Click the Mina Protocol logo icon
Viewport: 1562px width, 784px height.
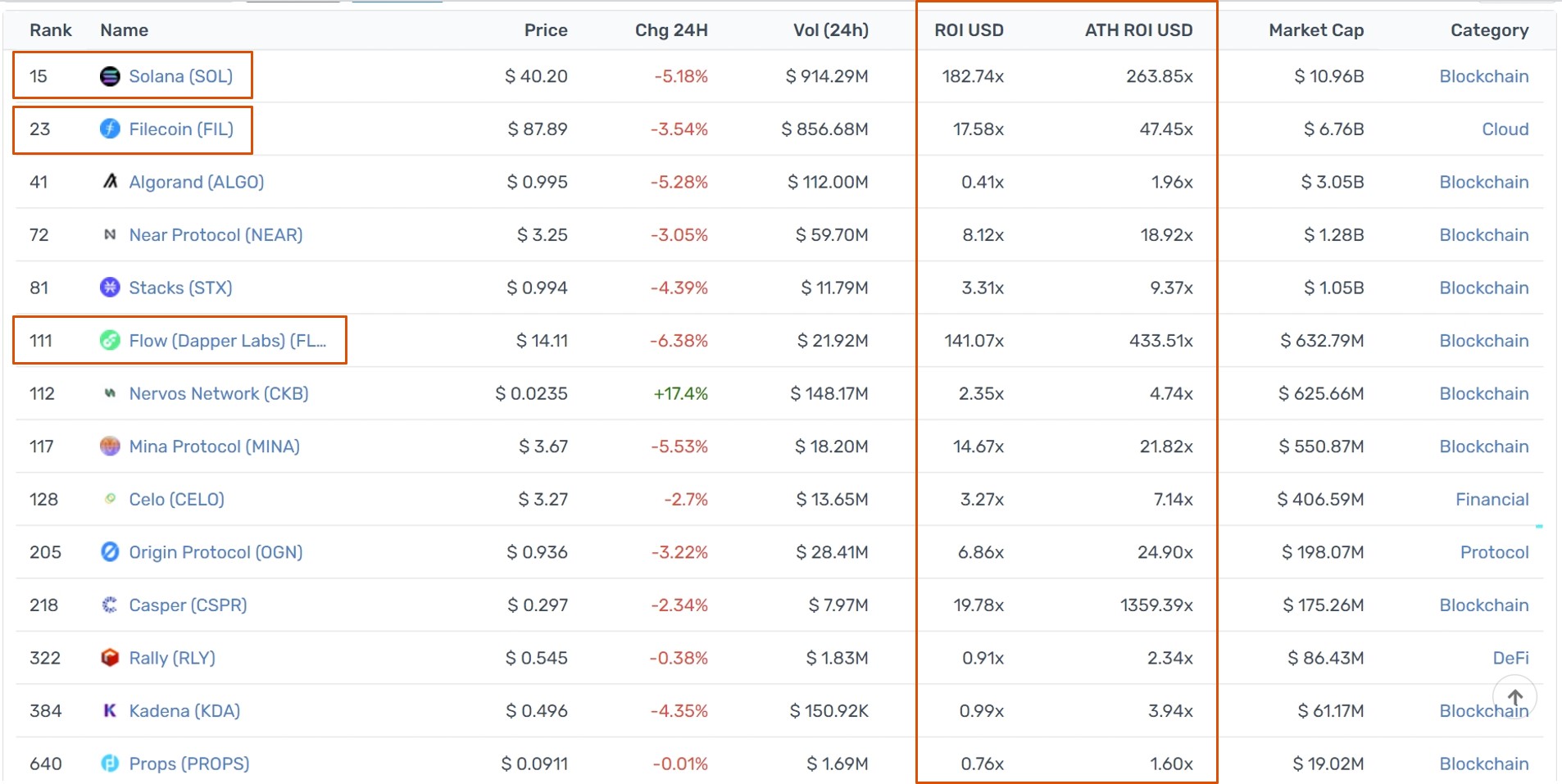(110, 446)
